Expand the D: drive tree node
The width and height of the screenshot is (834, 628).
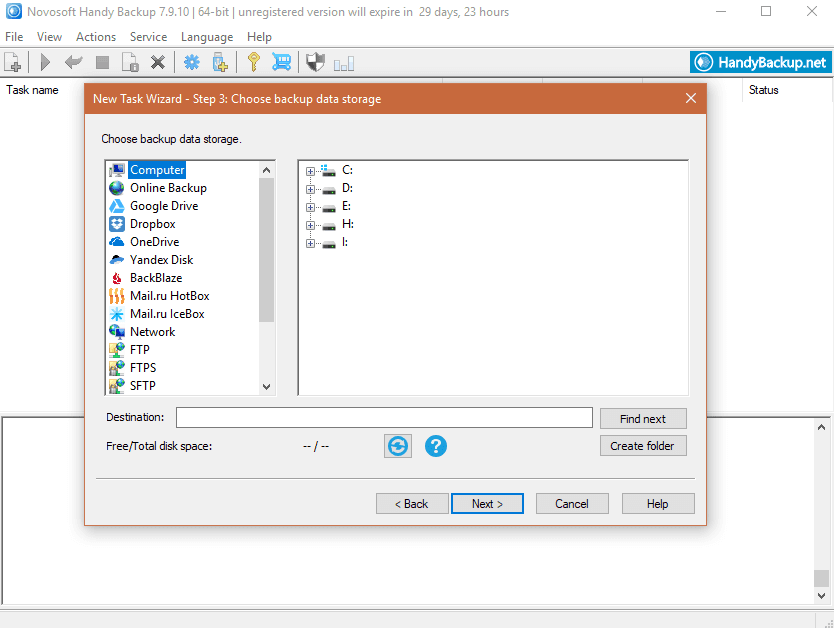[x=310, y=189]
